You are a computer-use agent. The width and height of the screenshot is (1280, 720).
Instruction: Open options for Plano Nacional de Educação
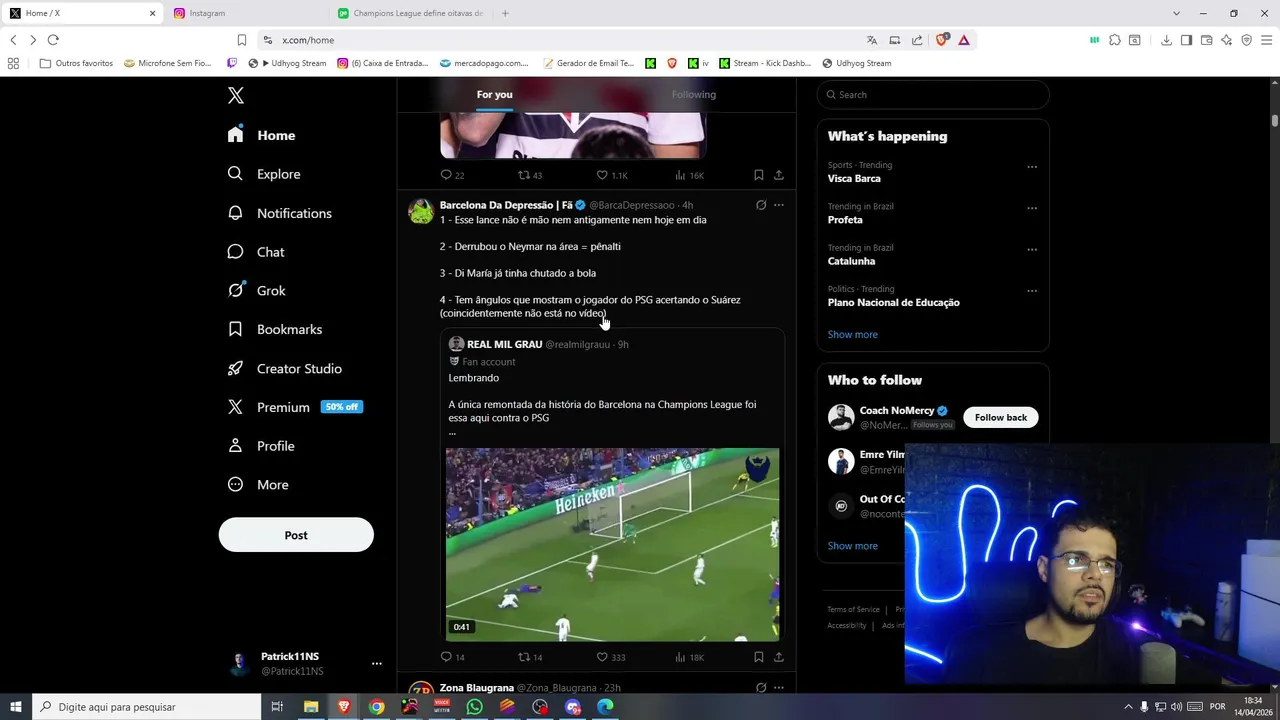(1032, 291)
